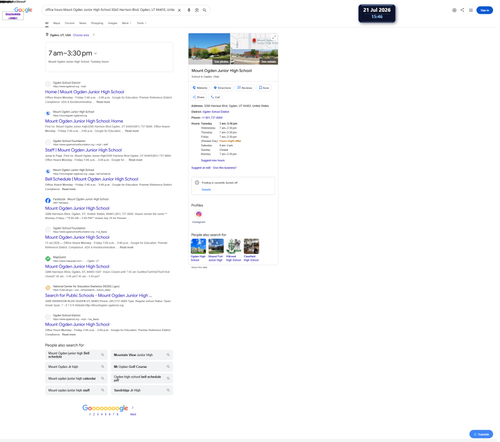Click Own this business? link
Image resolution: width=500 pixels, height=442 pixels.
point(225,168)
